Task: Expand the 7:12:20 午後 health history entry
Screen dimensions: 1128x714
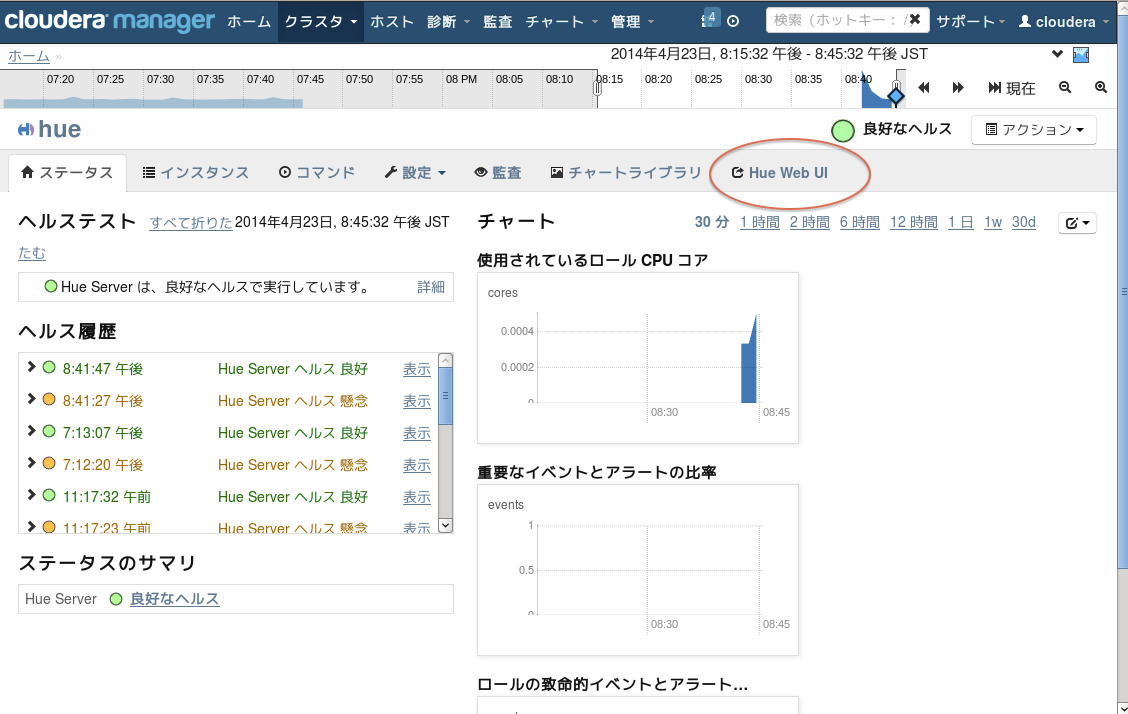Action: coord(32,463)
